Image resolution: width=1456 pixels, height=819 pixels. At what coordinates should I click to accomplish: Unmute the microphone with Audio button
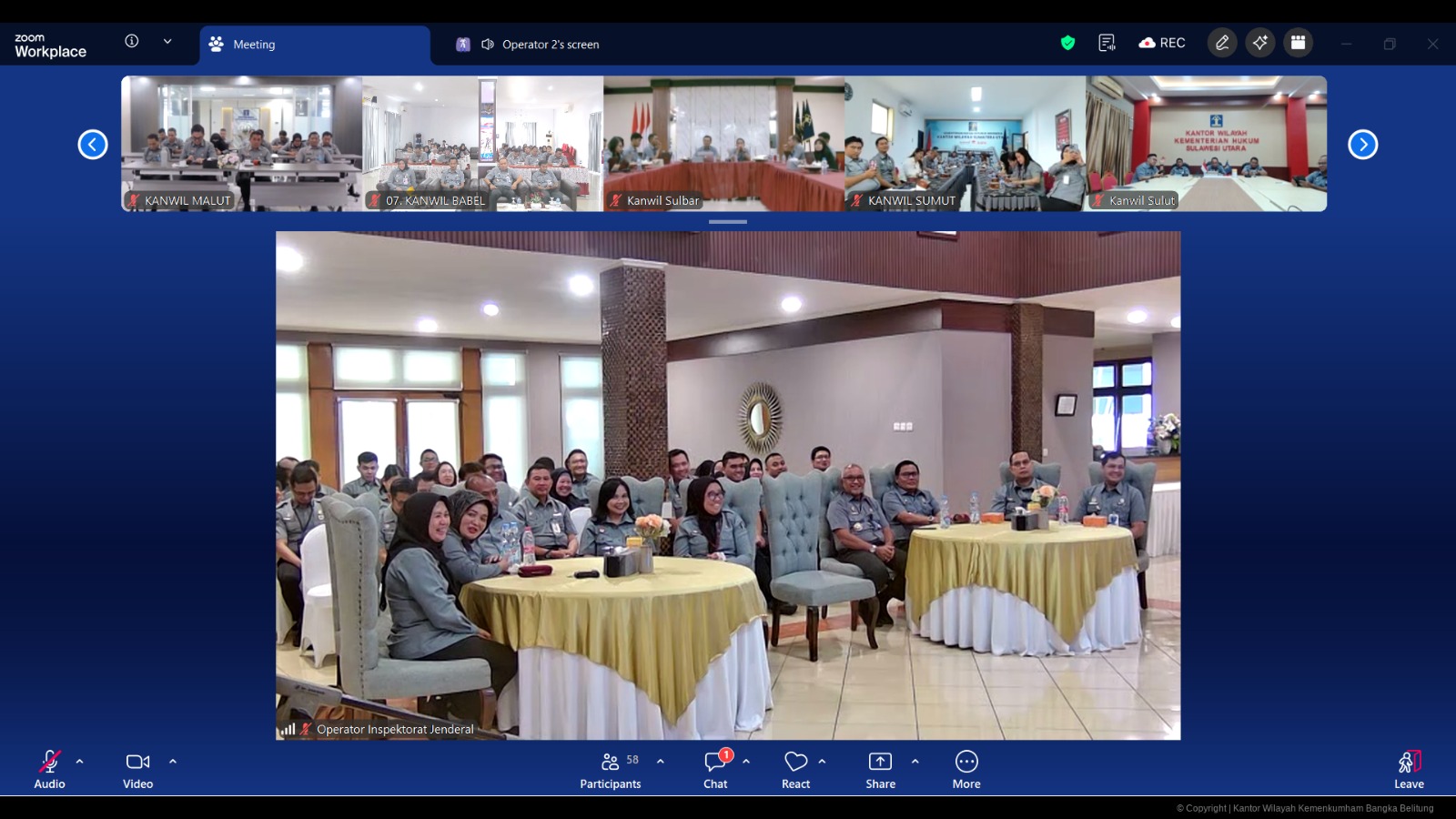click(x=50, y=769)
